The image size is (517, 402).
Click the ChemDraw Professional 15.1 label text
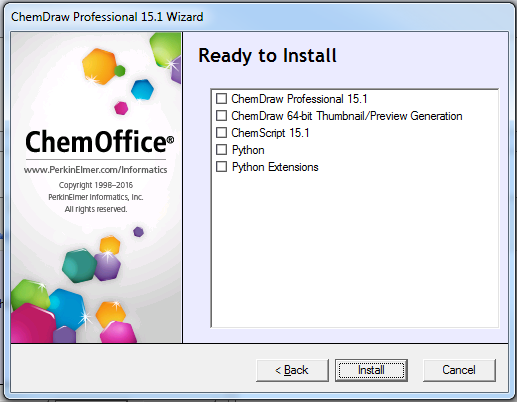point(299,99)
